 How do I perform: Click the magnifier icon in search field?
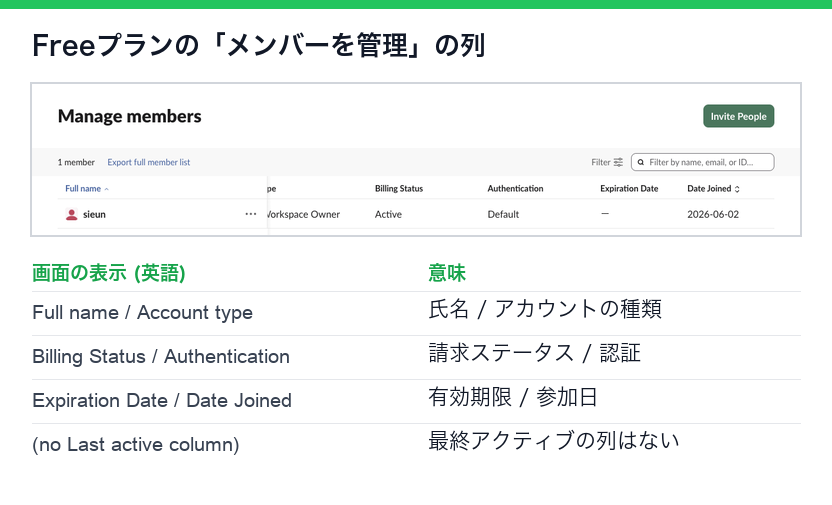(640, 162)
